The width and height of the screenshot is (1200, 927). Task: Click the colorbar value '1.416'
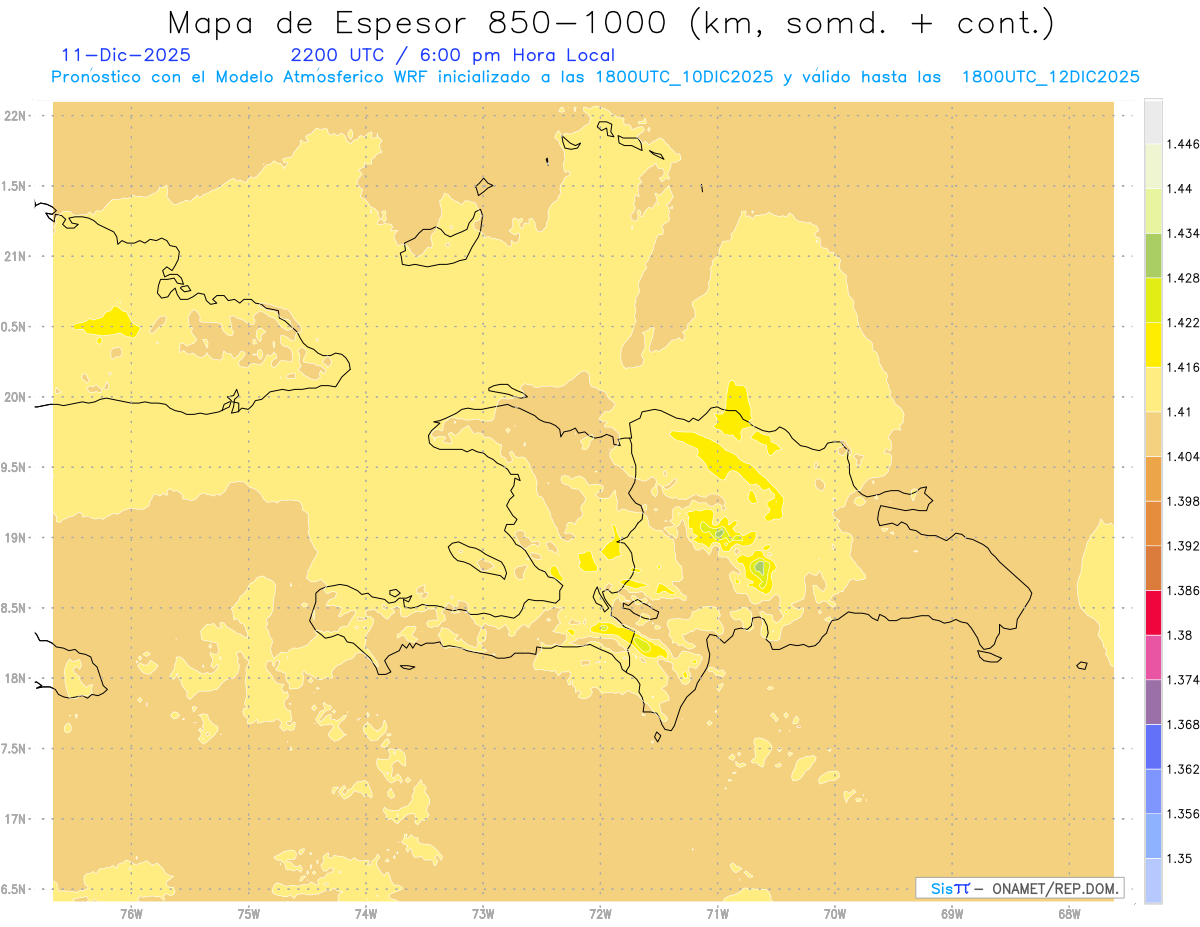(1184, 367)
